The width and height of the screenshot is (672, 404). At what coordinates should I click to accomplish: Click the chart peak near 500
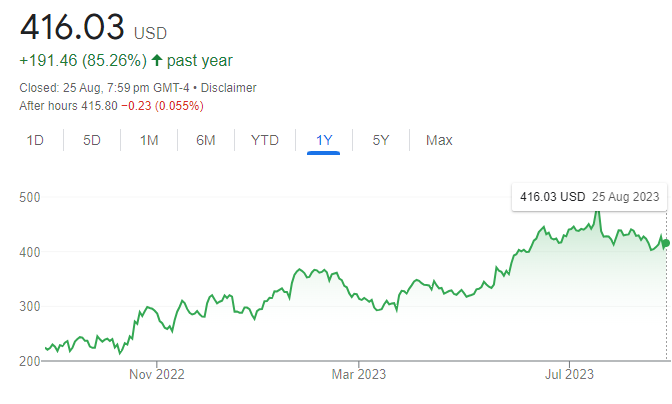[x=597, y=213]
